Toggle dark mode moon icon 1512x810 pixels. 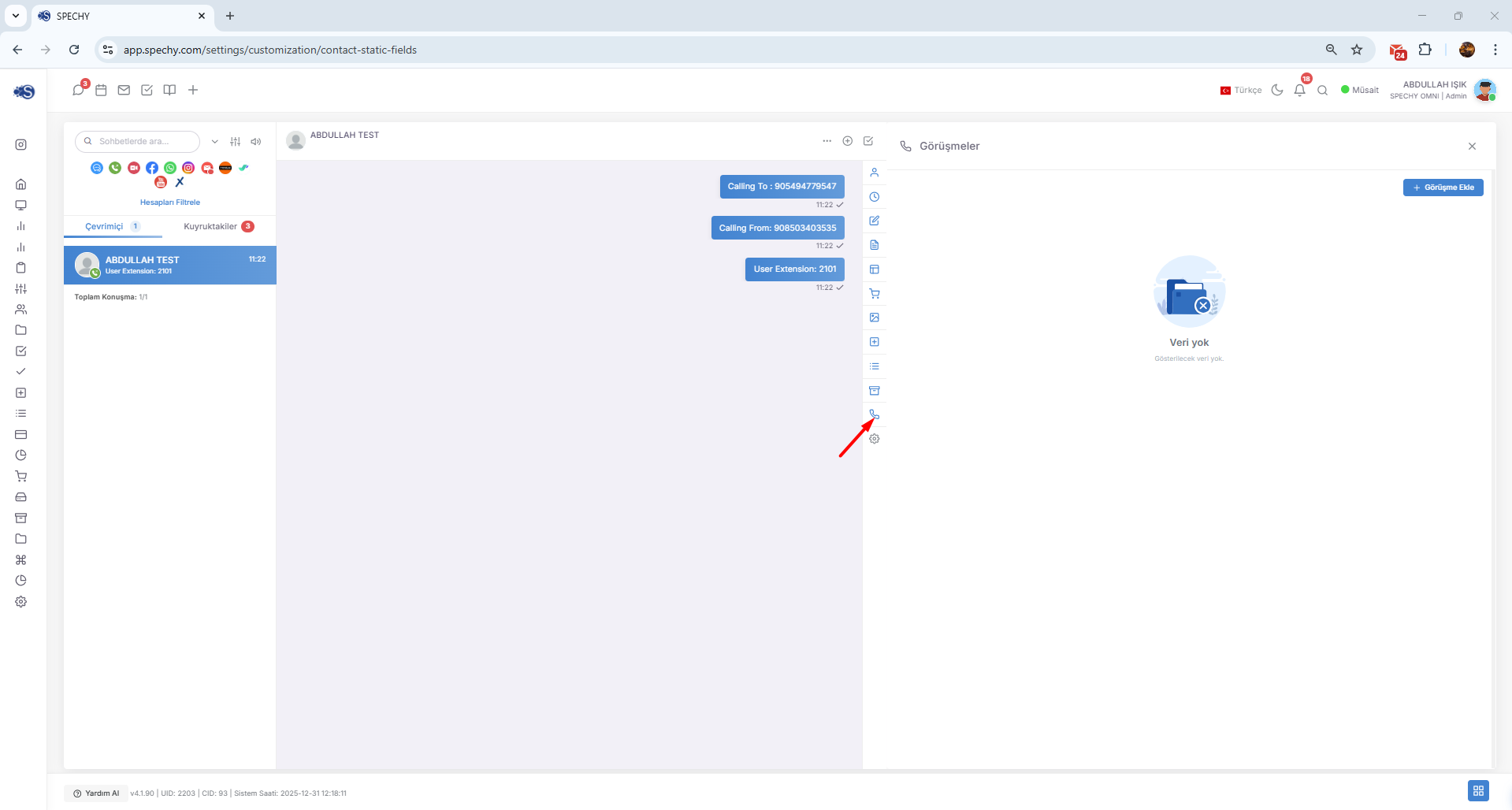[1277, 90]
